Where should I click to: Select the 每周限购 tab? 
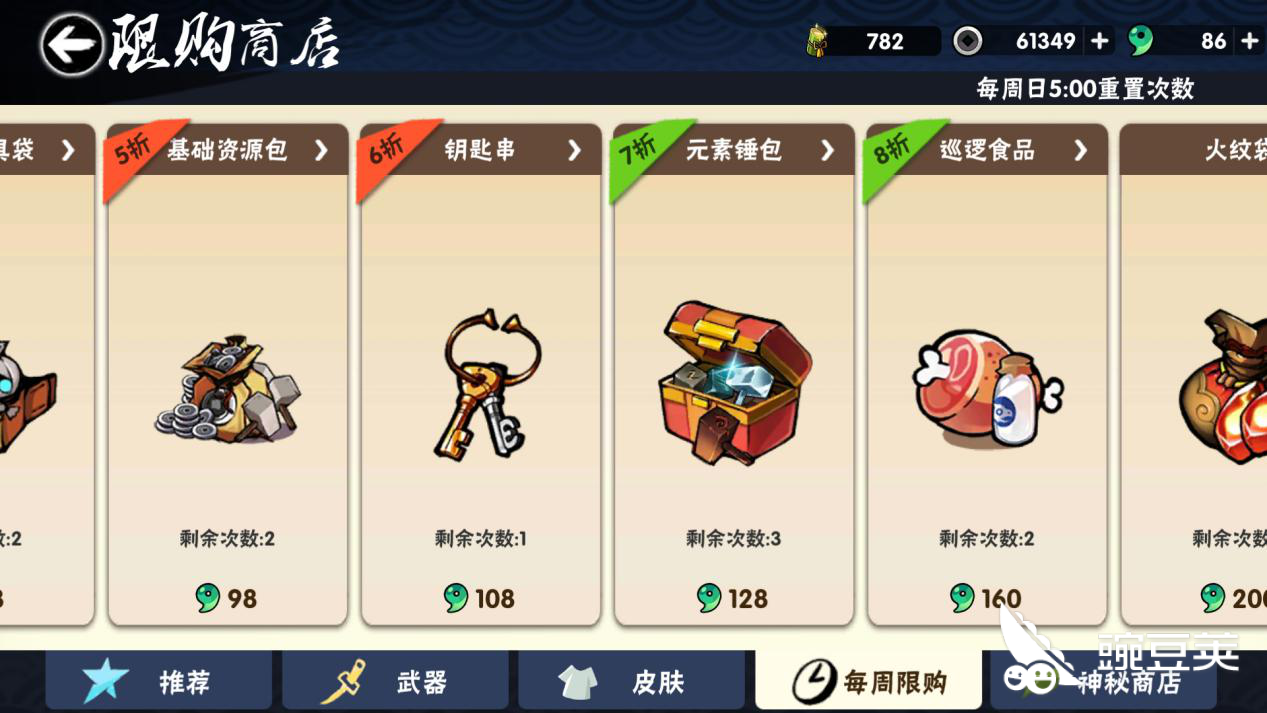pos(868,681)
